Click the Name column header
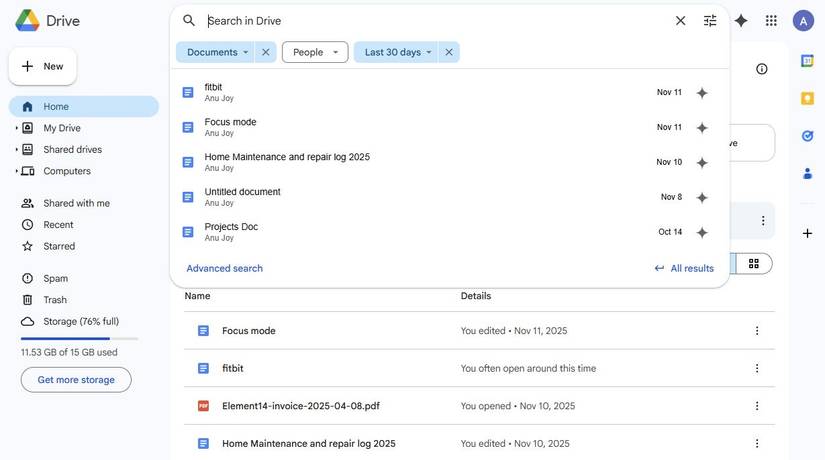Screen dimensions: 825x460 pos(197,296)
